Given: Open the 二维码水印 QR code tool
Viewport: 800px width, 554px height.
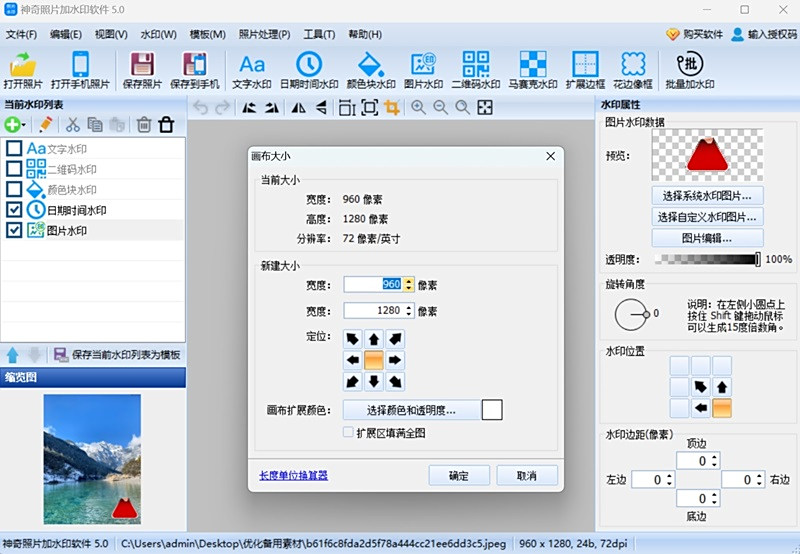Looking at the screenshot, I should point(476,68).
